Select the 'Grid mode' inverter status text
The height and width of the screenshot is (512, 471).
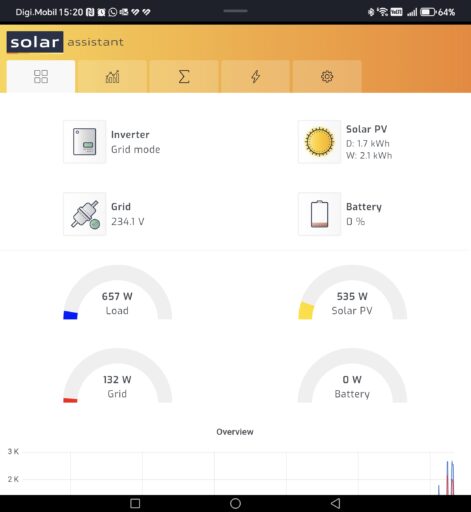(135, 150)
